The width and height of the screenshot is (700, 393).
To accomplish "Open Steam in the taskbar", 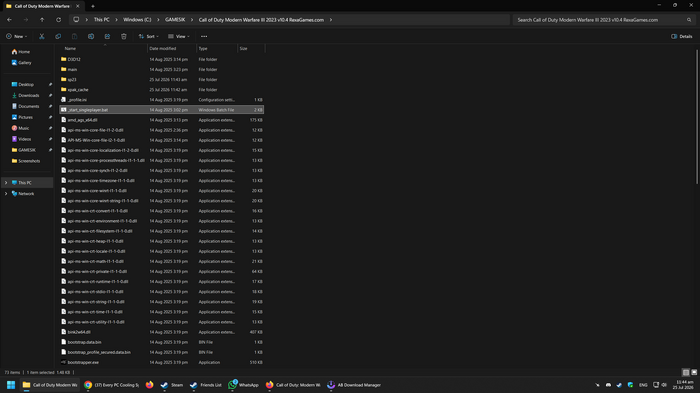I will pos(172,385).
